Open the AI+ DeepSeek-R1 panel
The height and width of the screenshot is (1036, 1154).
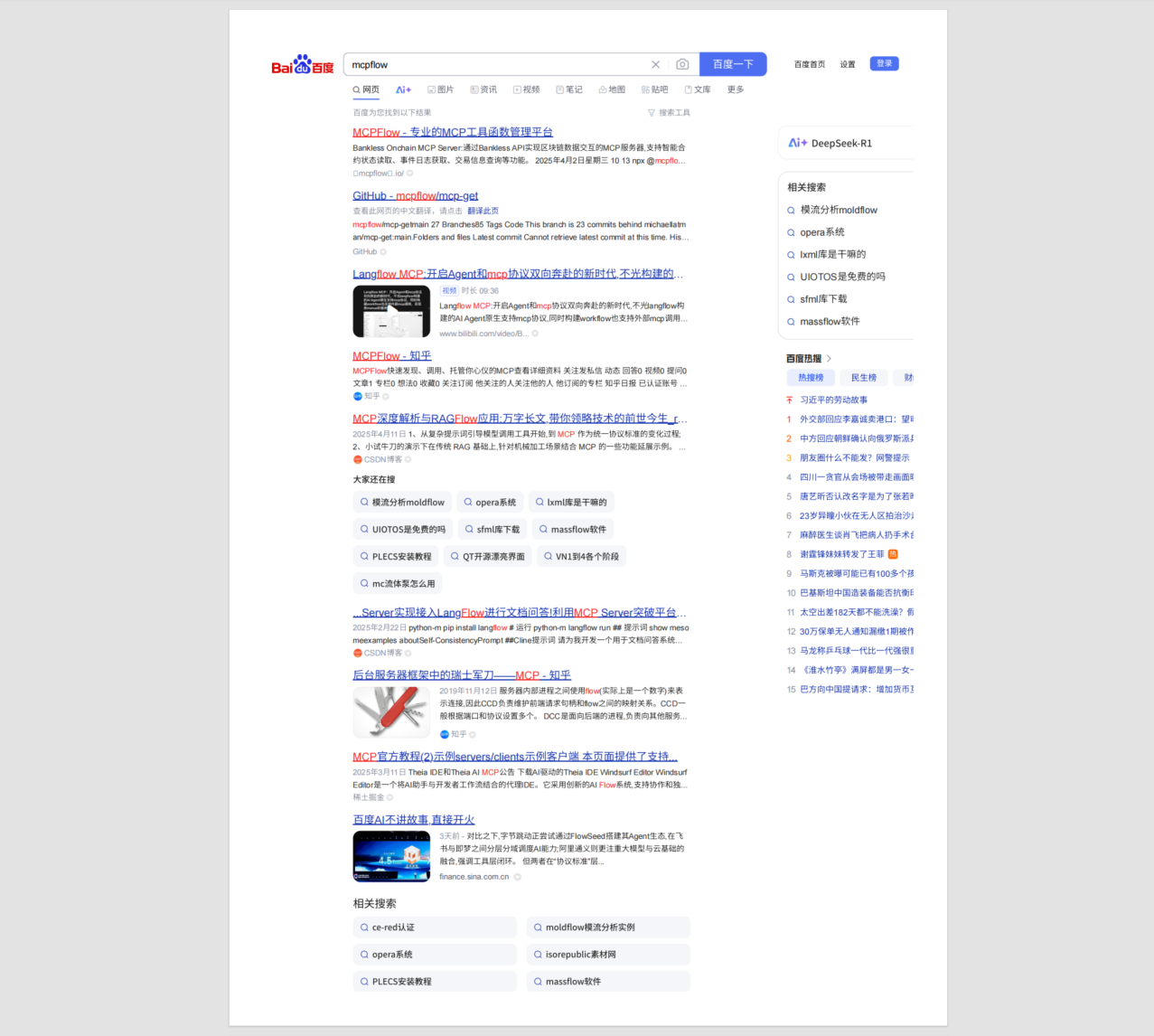[846, 143]
